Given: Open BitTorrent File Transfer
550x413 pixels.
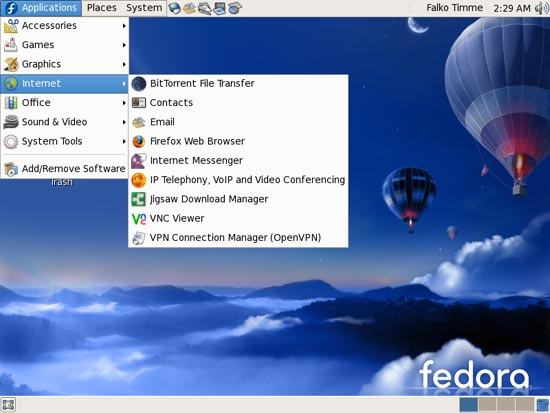Looking at the screenshot, I should (x=239, y=84).
